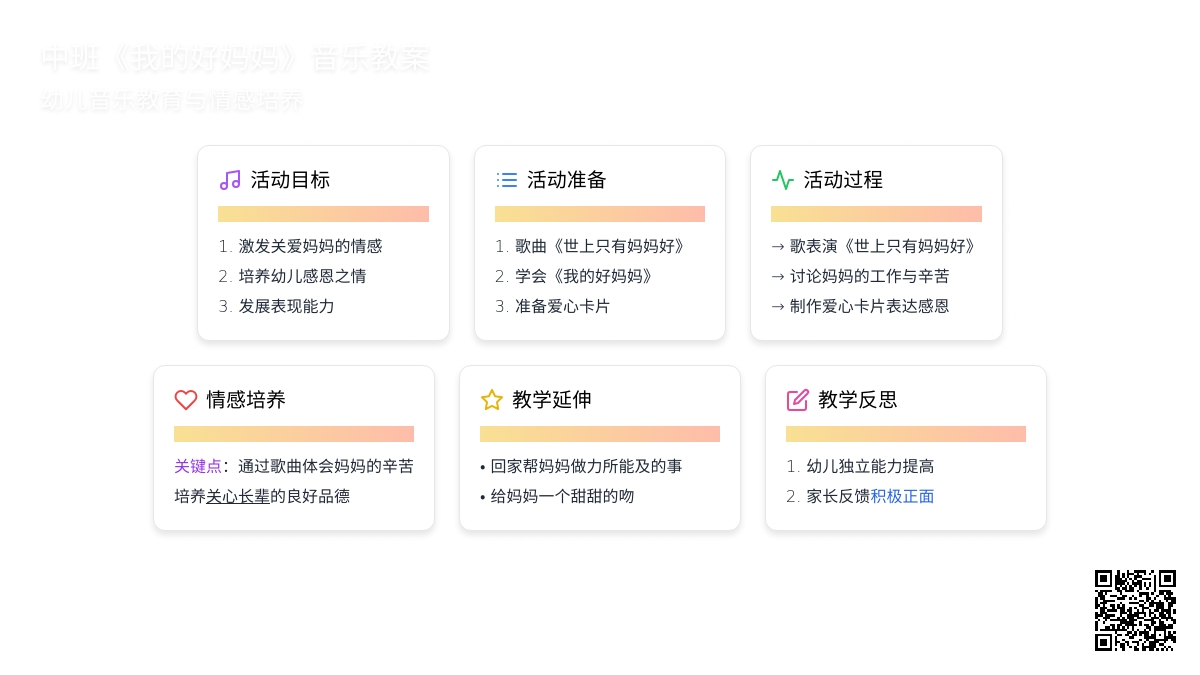
Task: Click list item 激发关爱妈妈的情感
Action: 310,246
